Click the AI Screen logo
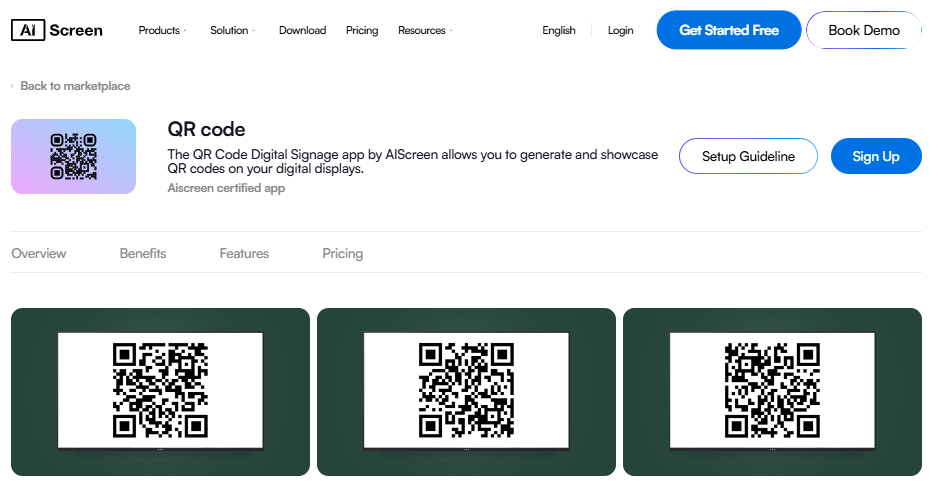The width and height of the screenshot is (930, 491). coord(57,30)
